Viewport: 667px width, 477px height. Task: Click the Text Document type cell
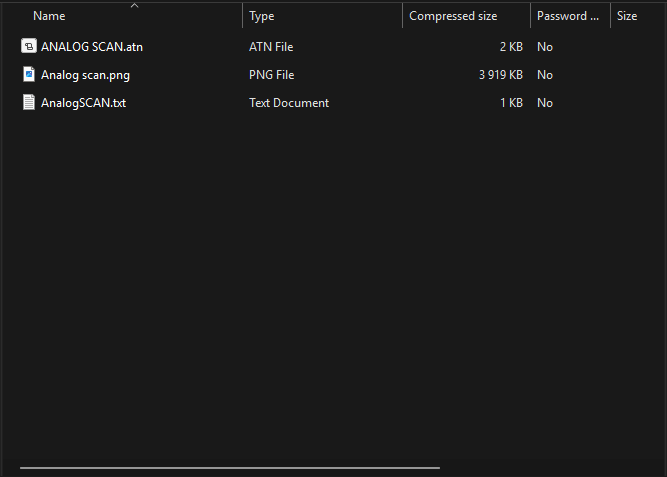tap(289, 103)
